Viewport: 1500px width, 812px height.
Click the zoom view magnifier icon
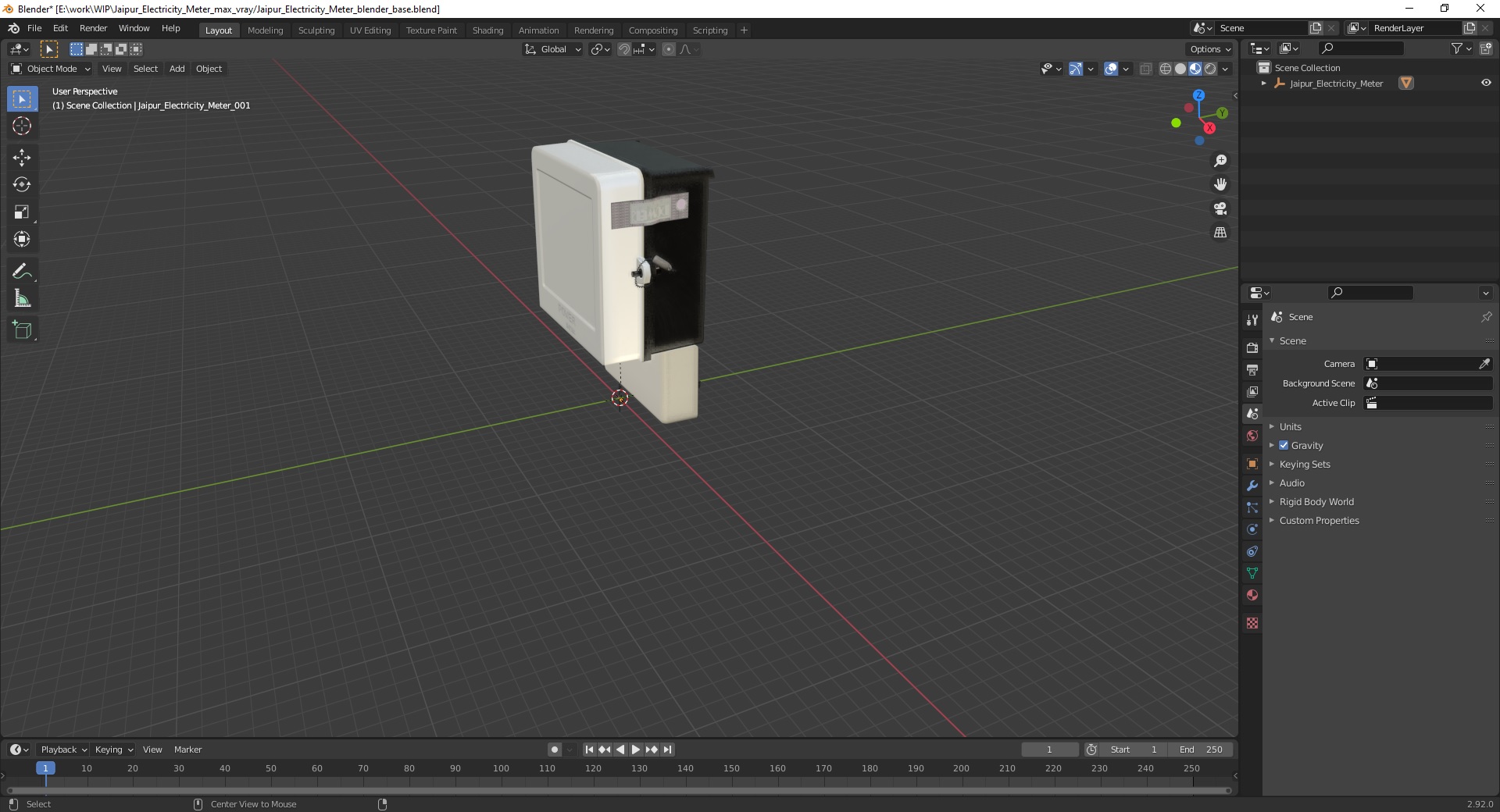pos(1220,161)
